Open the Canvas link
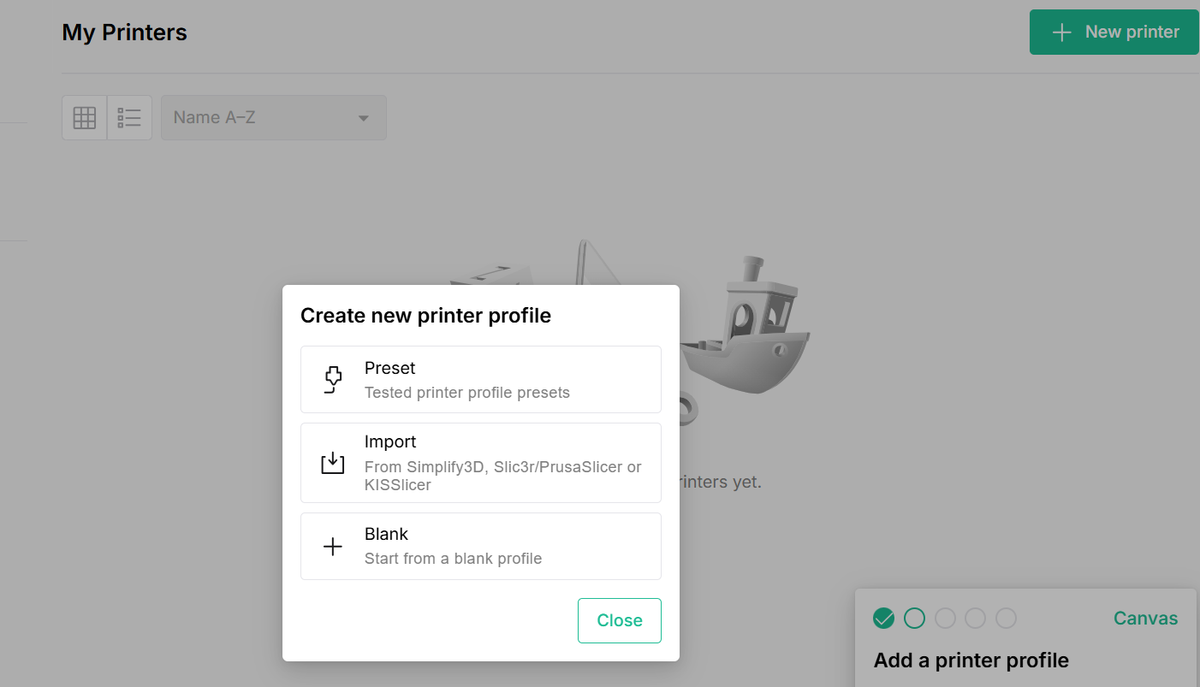The width and height of the screenshot is (1200, 687). tap(1145, 618)
